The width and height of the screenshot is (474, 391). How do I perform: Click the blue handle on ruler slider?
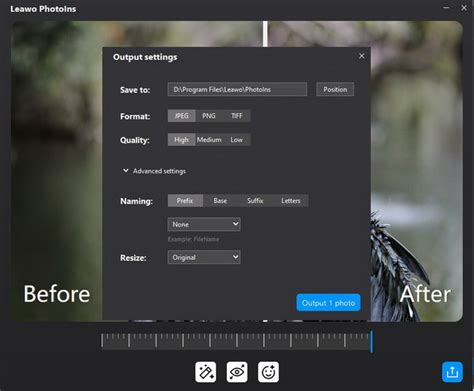[x=371, y=342]
